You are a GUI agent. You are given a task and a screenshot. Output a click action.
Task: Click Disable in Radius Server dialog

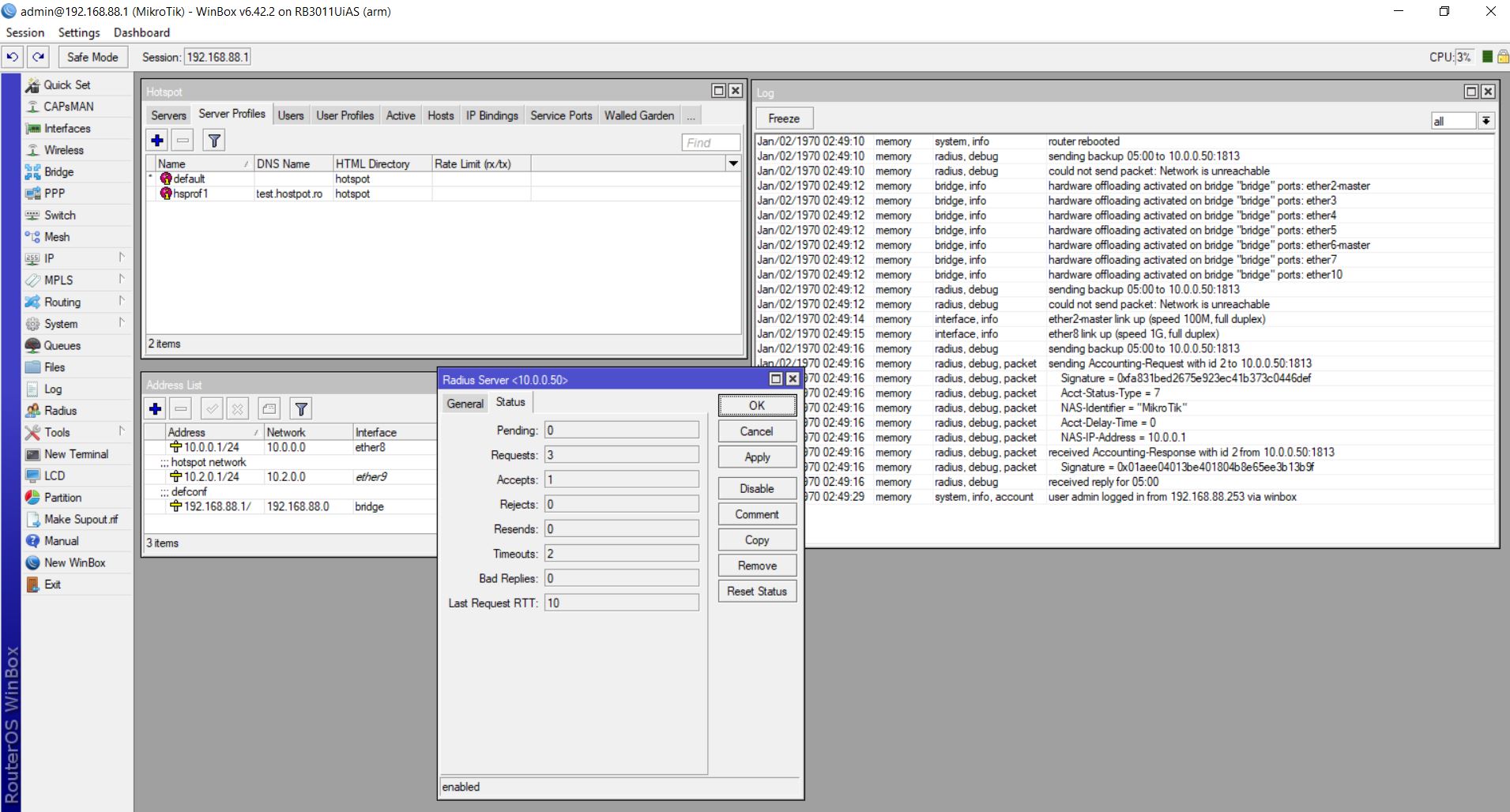point(757,488)
